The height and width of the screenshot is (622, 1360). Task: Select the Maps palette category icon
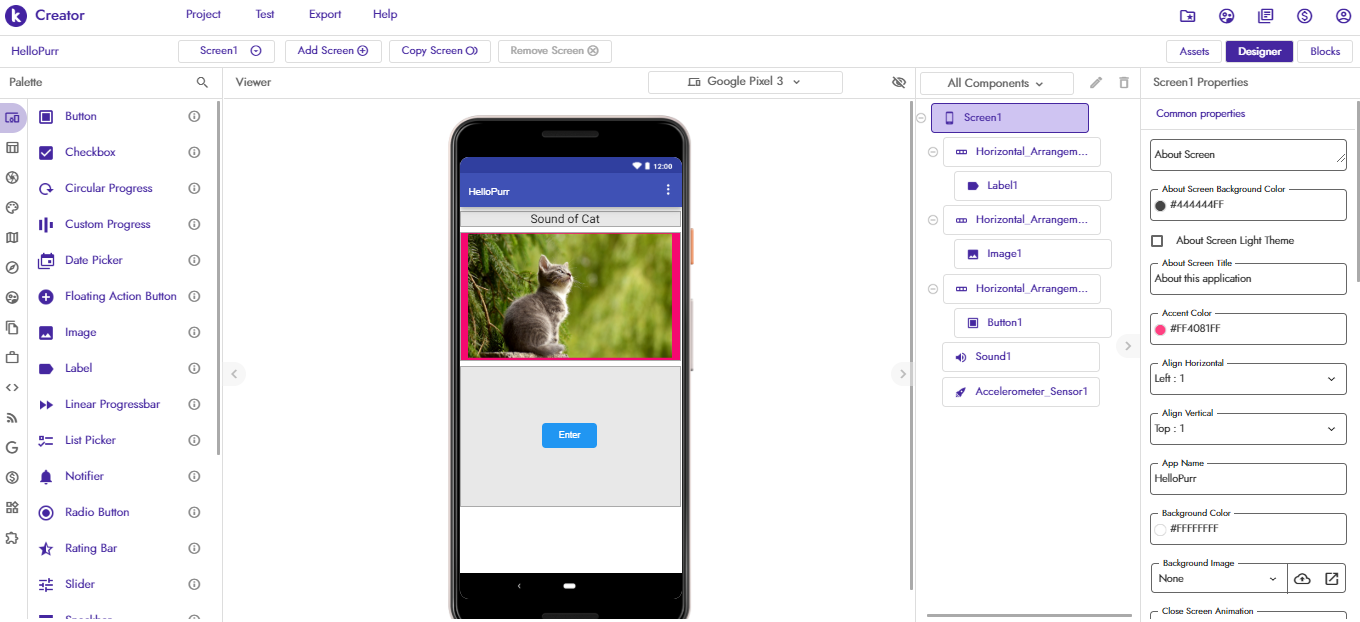[x=12, y=238]
